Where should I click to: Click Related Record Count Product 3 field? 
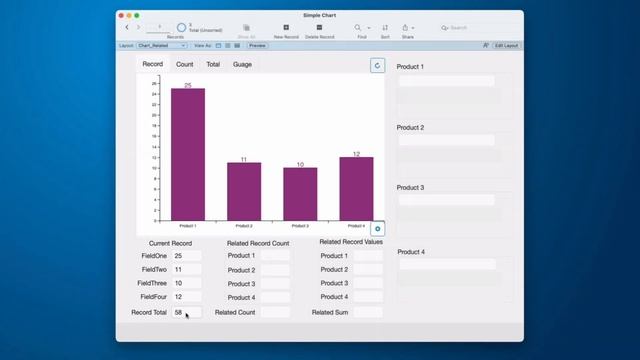pos(275,284)
